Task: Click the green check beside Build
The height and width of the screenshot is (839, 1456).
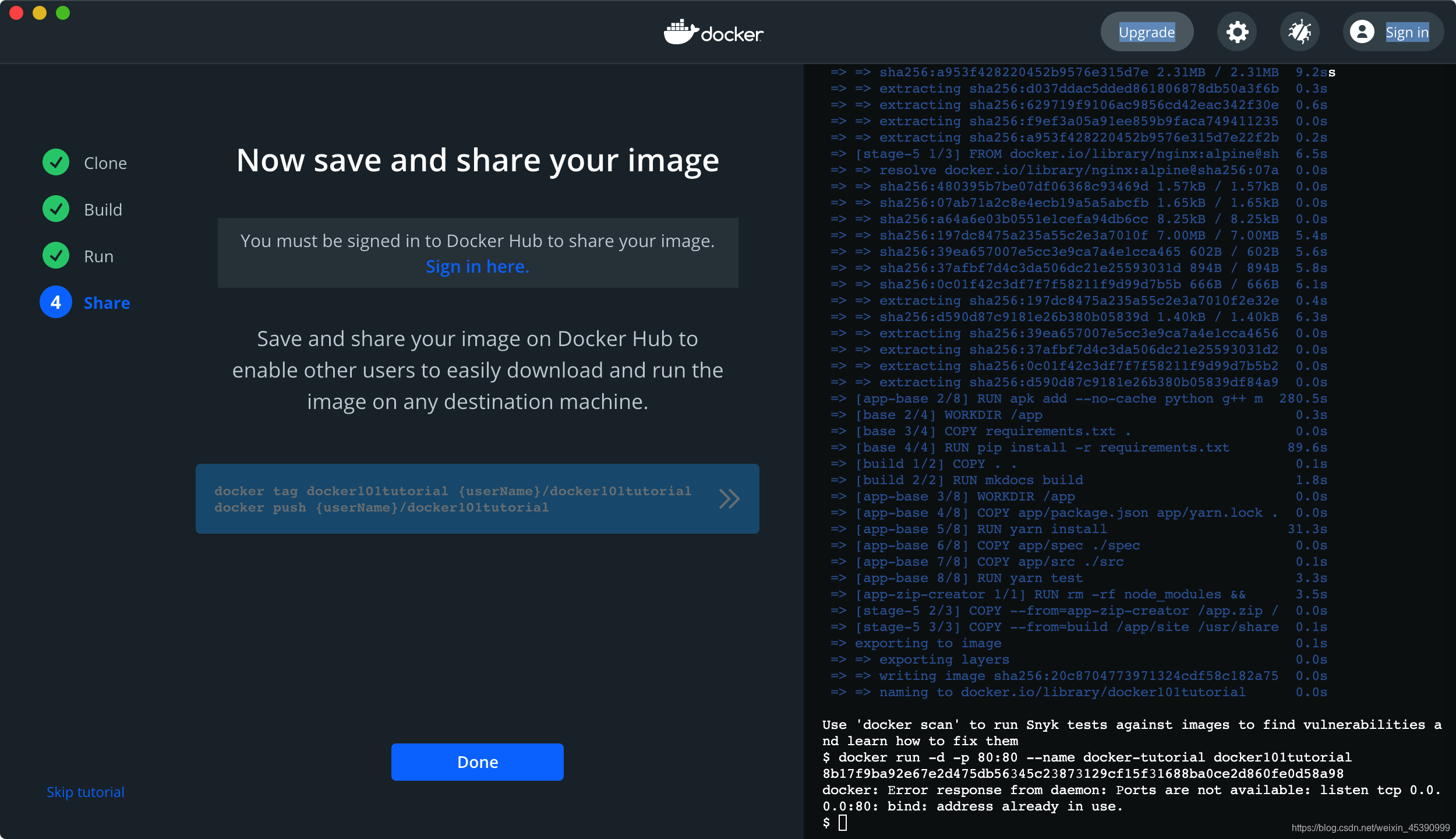Action: 56,209
